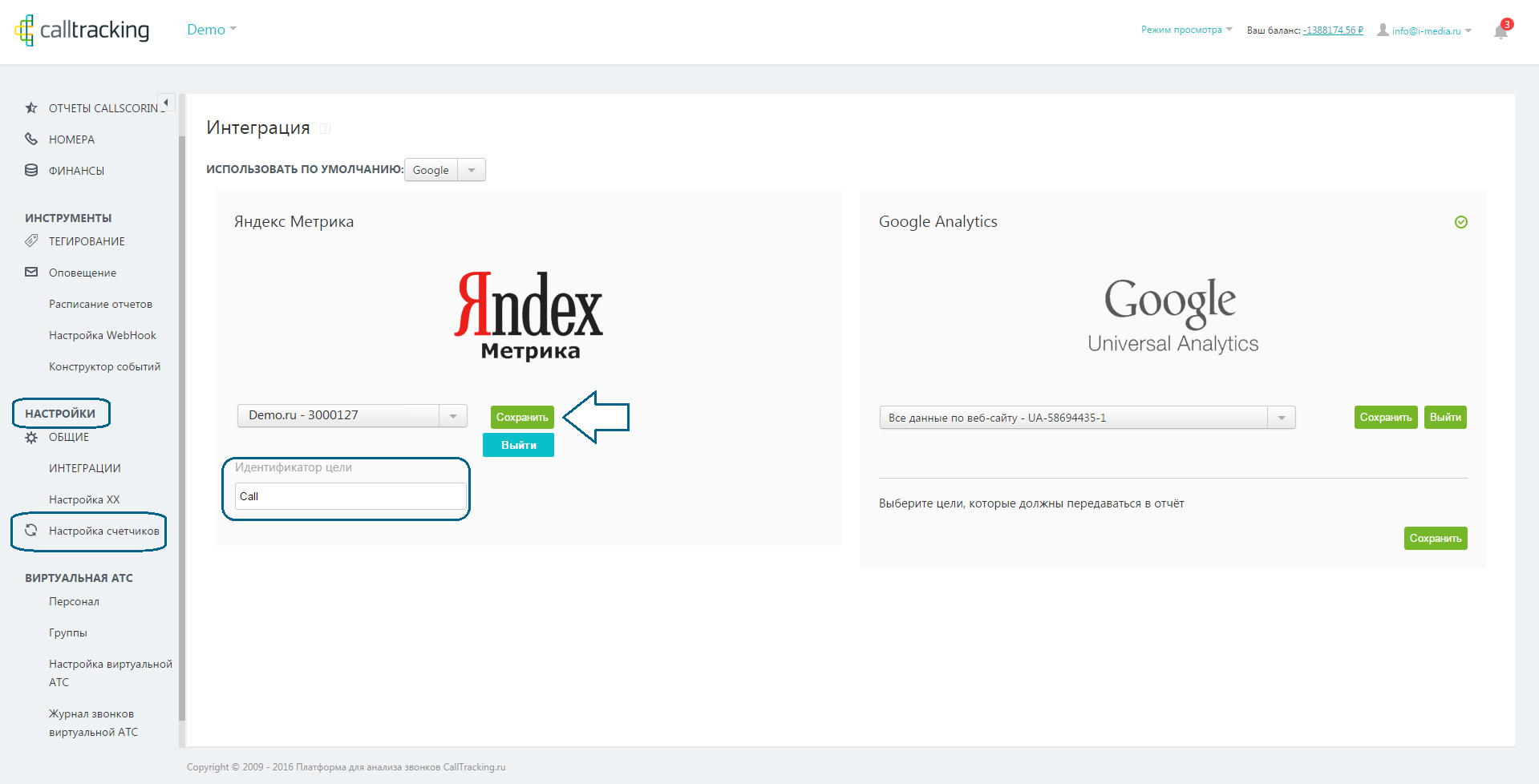Click the Идентификатор цели input field

pos(350,496)
